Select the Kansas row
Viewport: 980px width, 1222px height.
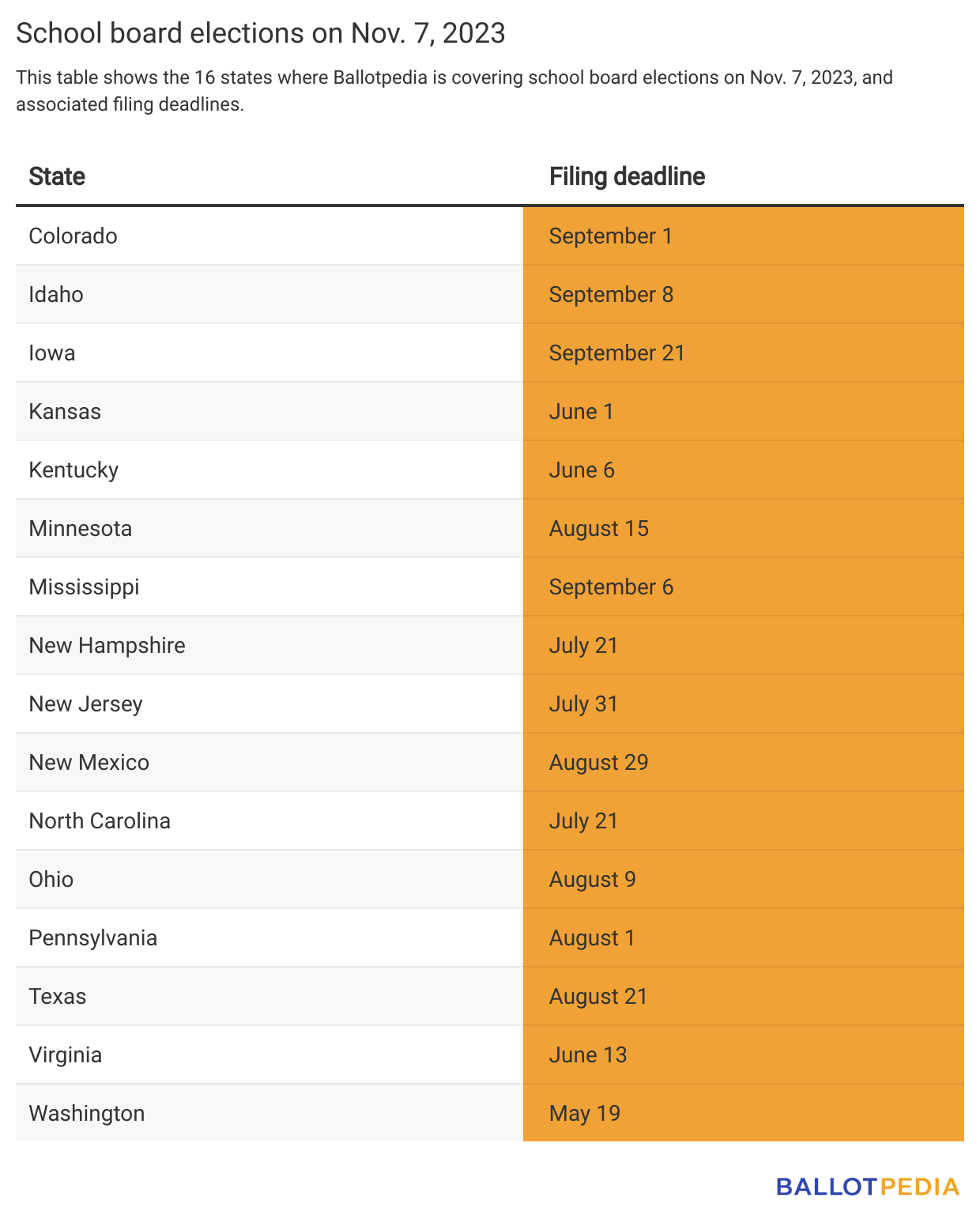click(490, 411)
